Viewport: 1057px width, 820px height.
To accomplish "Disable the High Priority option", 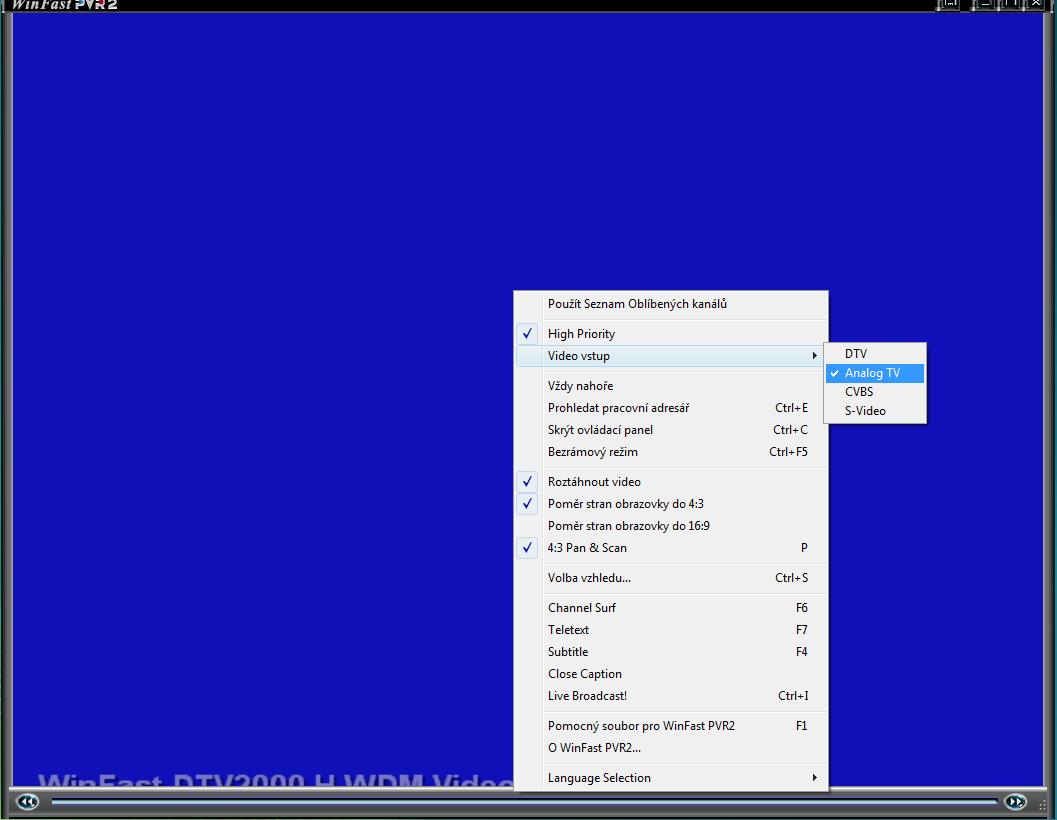I will 581,334.
